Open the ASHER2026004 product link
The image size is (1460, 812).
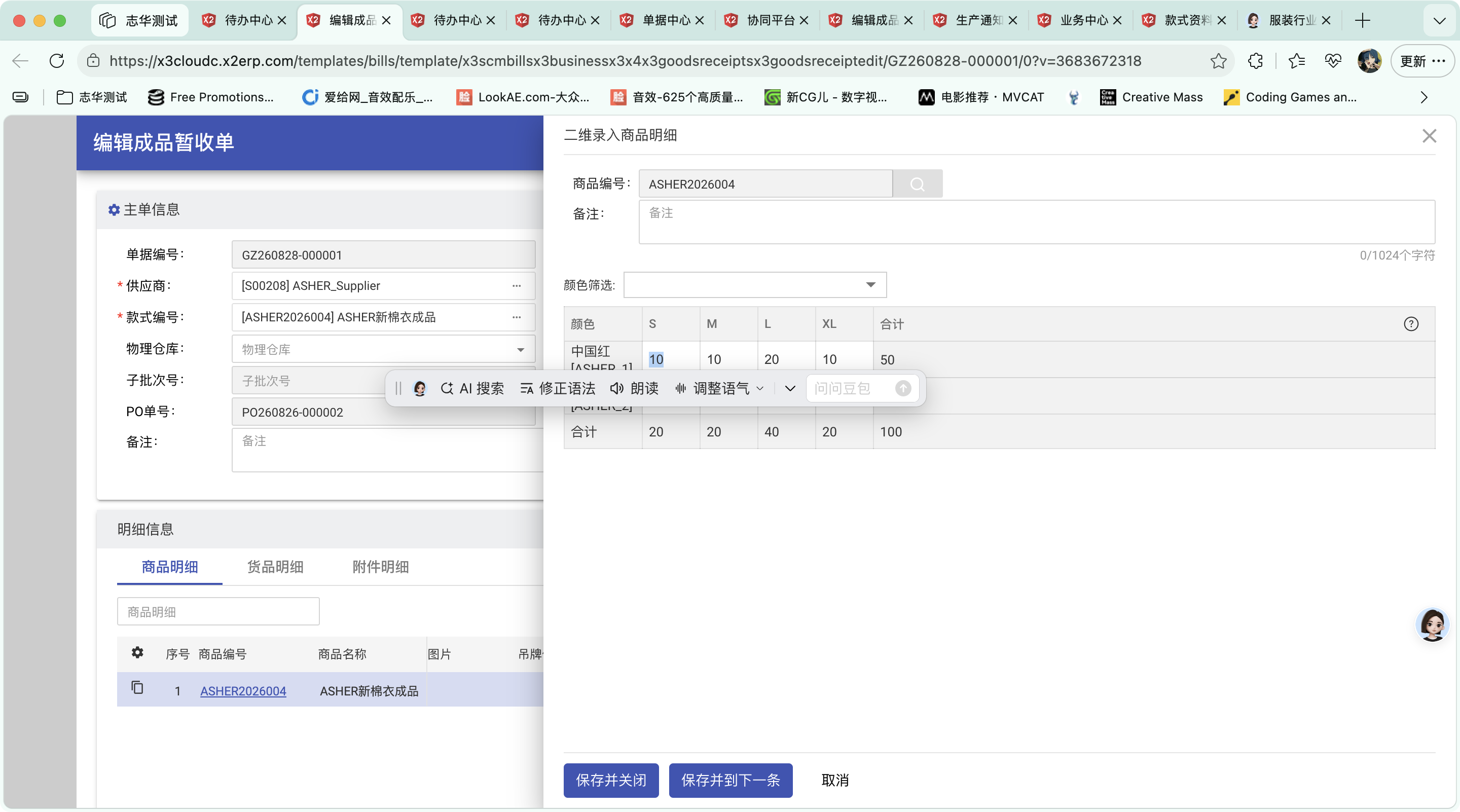click(x=243, y=691)
